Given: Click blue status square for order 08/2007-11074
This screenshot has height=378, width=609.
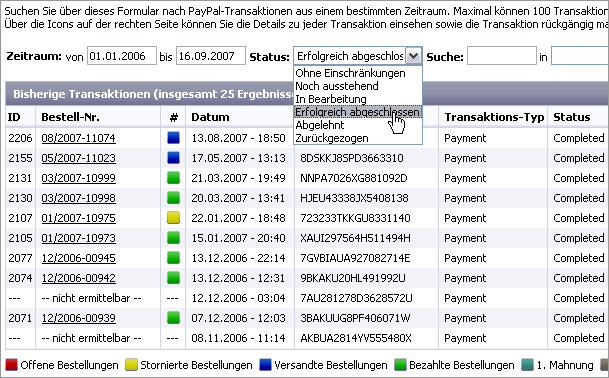Looking at the screenshot, I should [173, 138].
